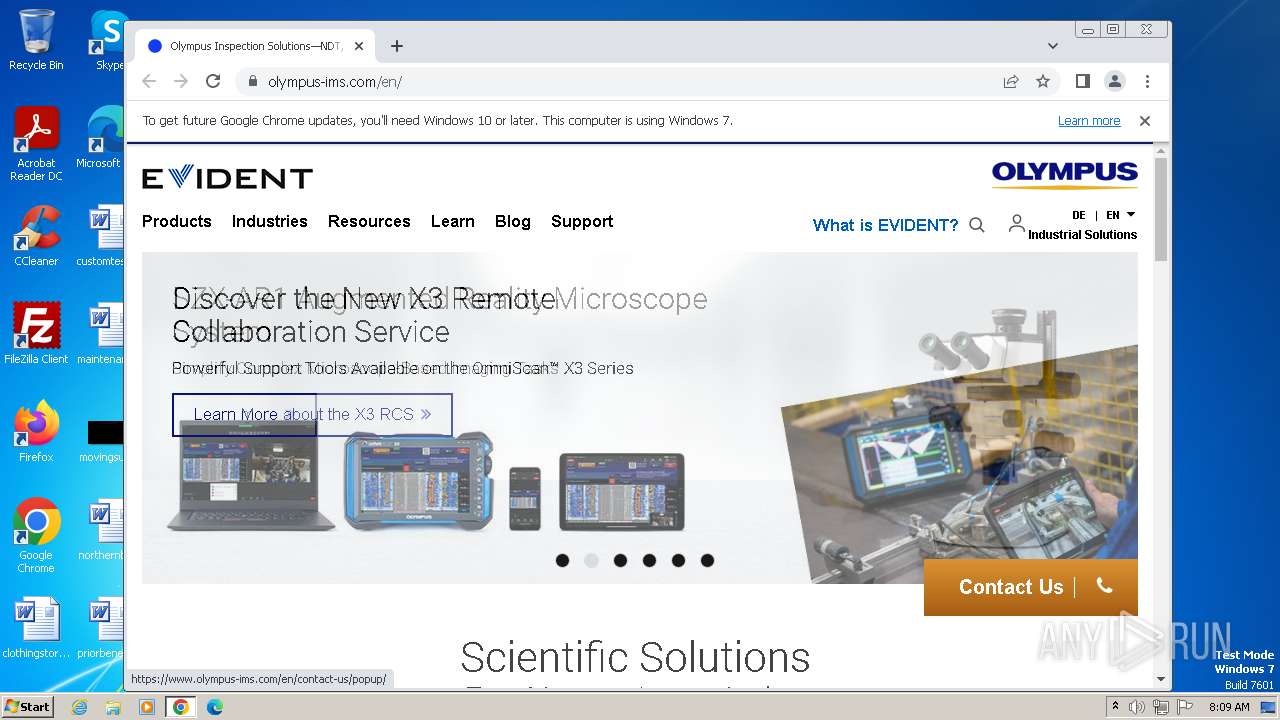Open the Learn menu
This screenshot has height=720, width=1280.
coord(453,221)
